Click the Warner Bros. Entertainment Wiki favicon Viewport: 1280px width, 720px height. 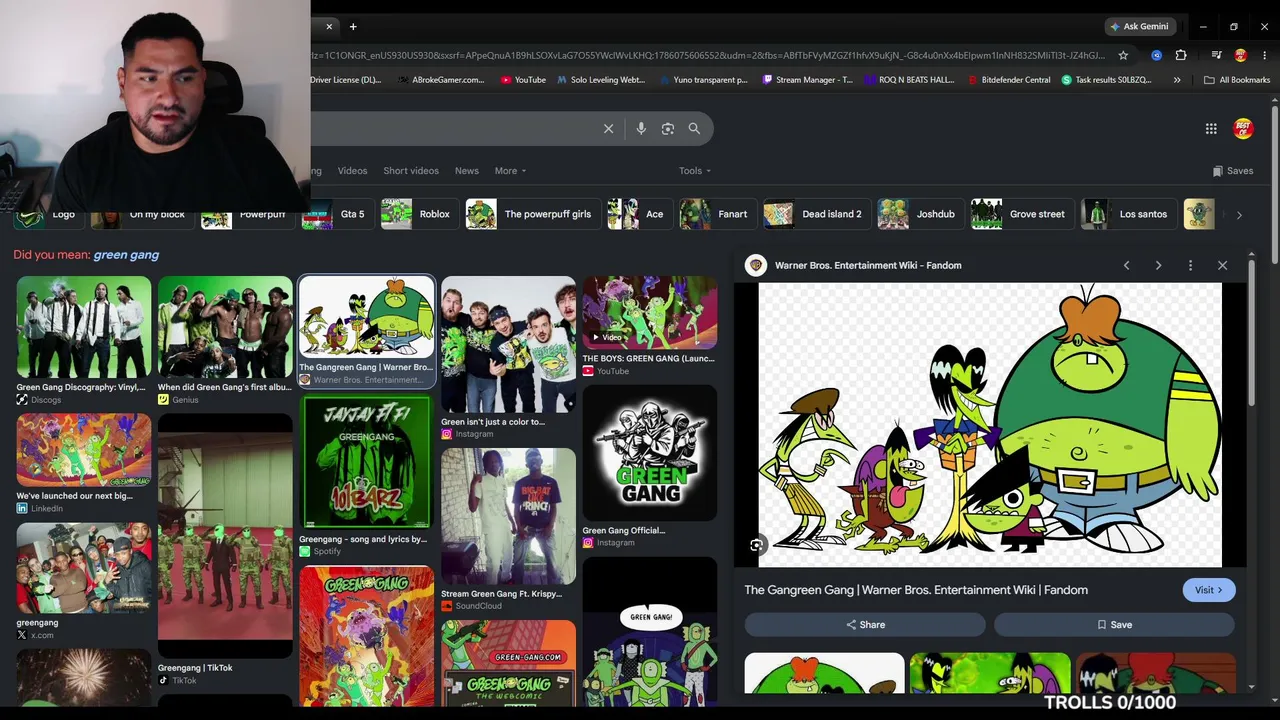tap(756, 265)
